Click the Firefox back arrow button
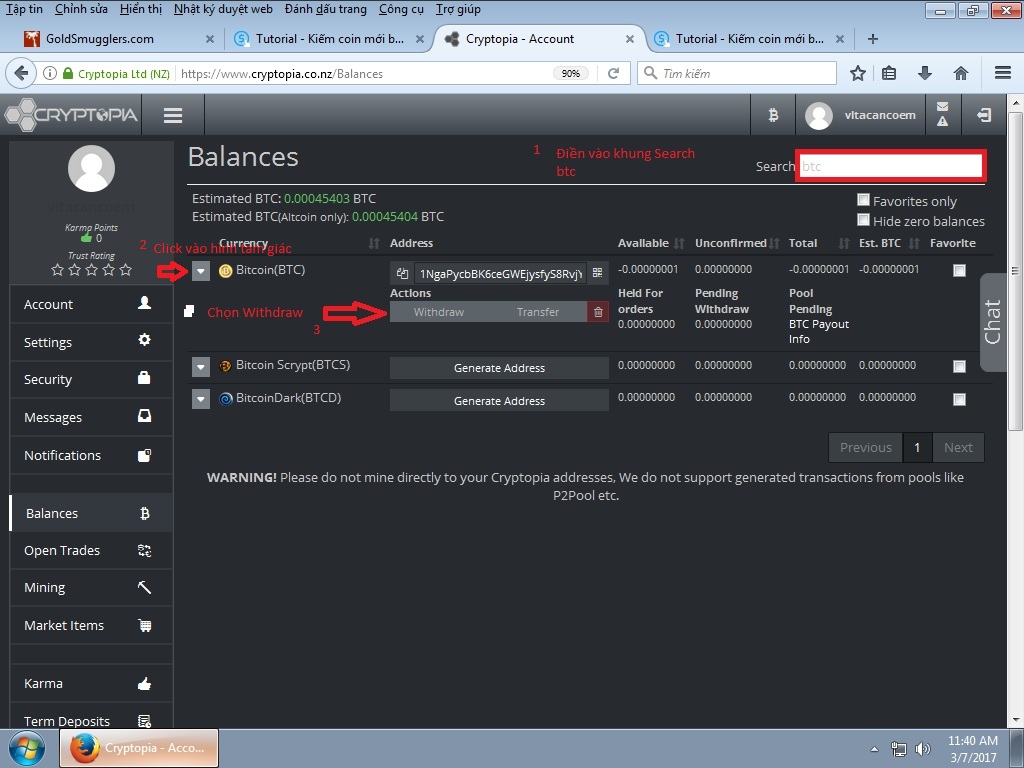 [22, 73]
